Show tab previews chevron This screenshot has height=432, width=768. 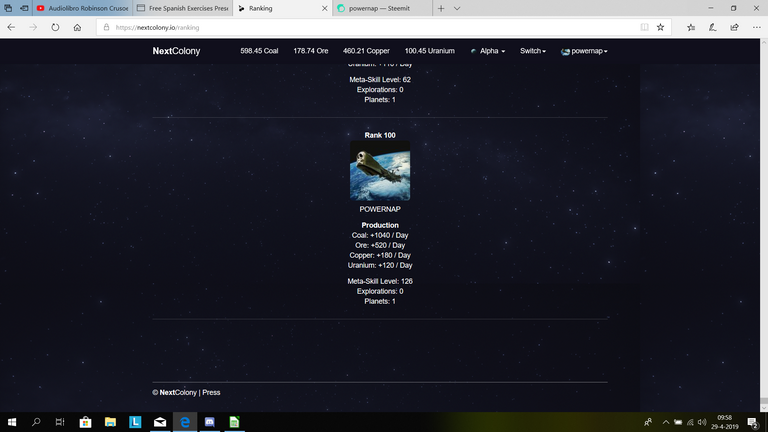(456, 8)
